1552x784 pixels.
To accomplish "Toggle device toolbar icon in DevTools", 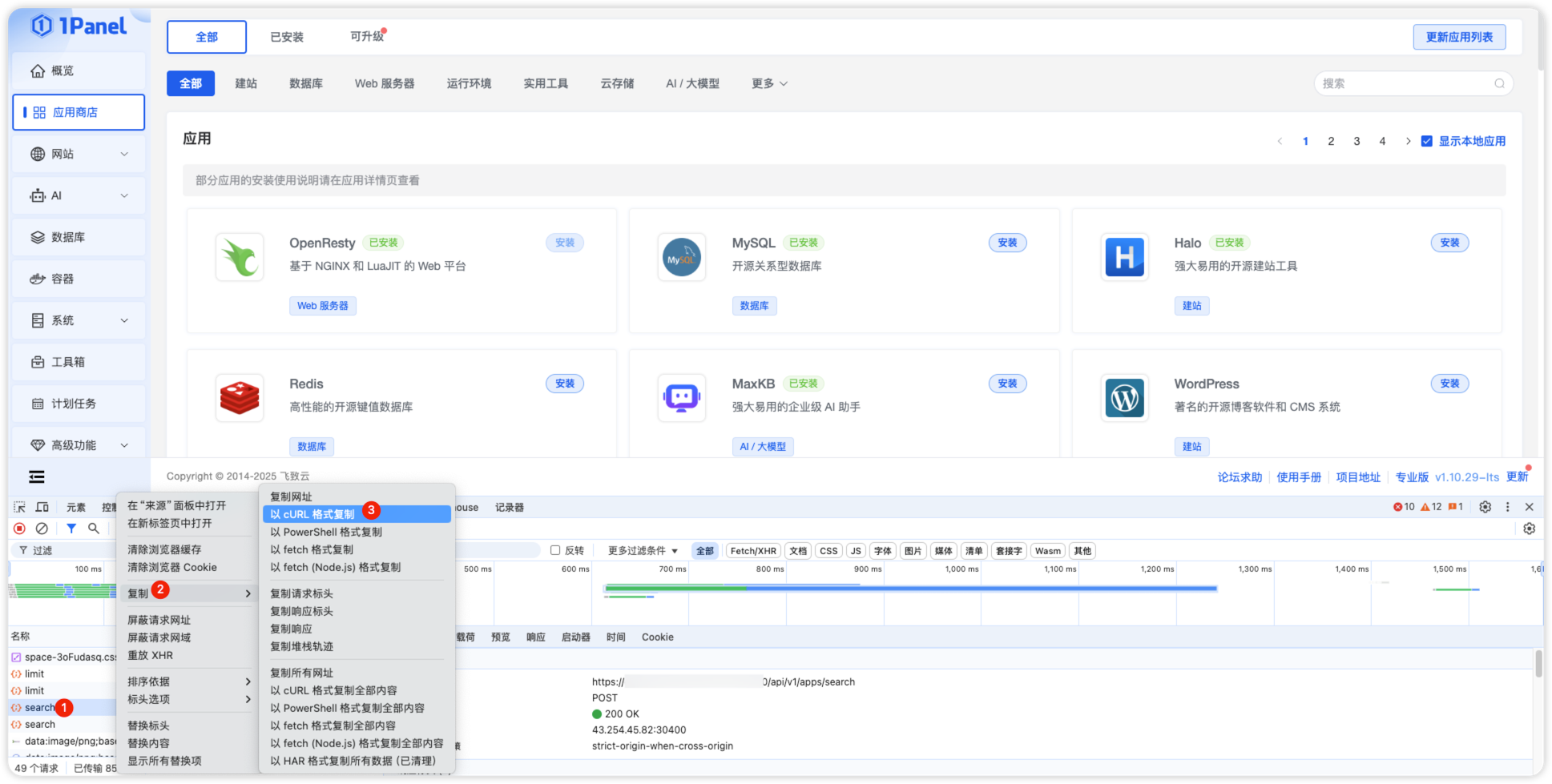I will click(42, 507).
